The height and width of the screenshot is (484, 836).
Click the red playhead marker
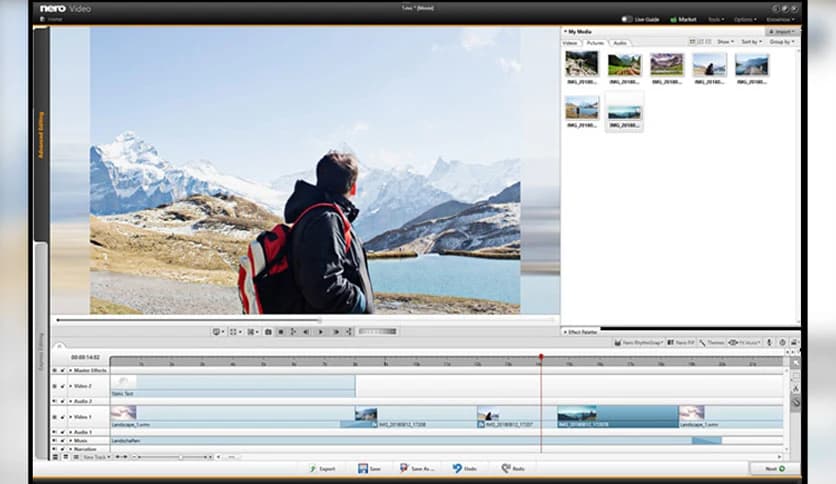[541, 357]
